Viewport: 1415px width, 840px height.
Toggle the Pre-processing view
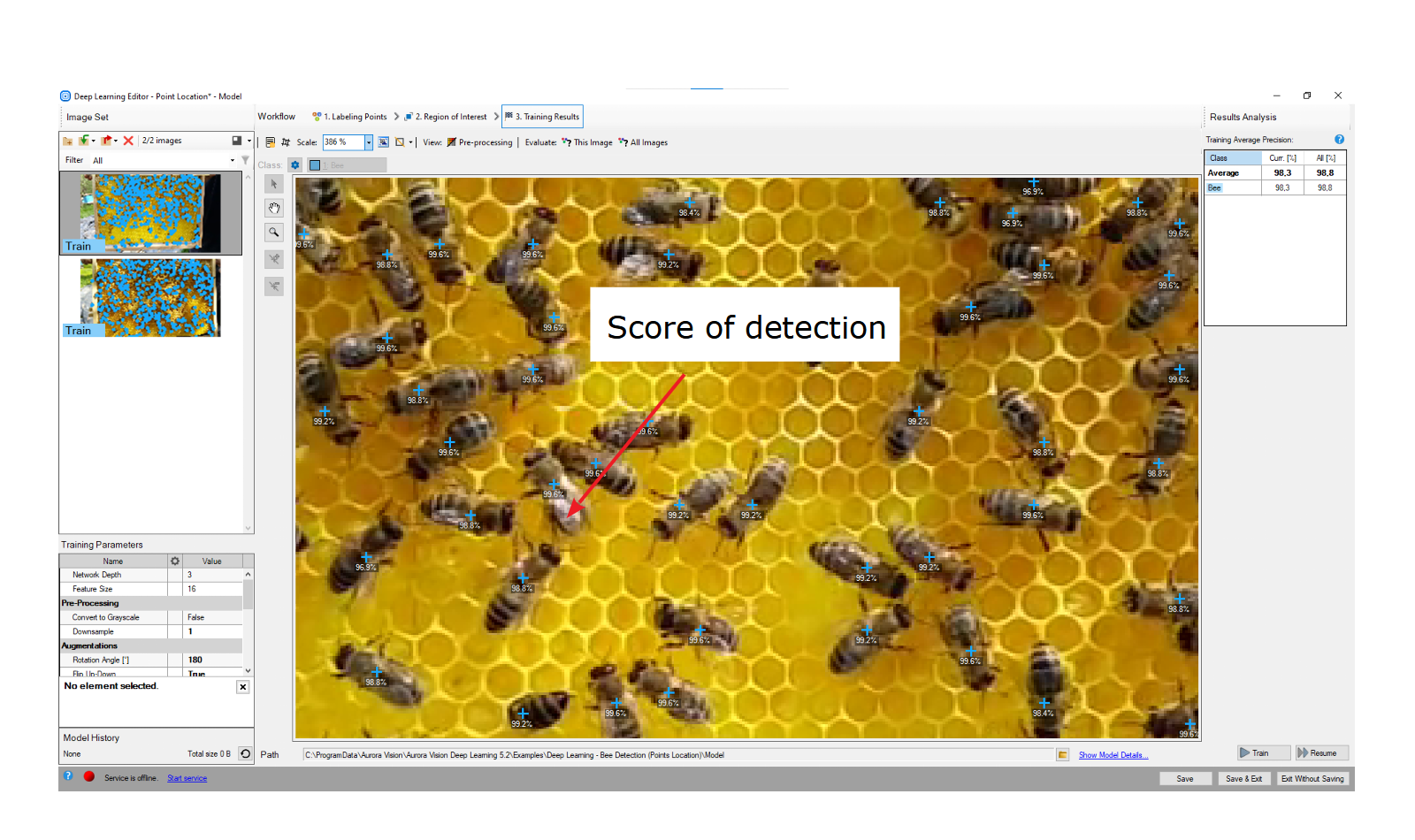click(x=479, y=142)
